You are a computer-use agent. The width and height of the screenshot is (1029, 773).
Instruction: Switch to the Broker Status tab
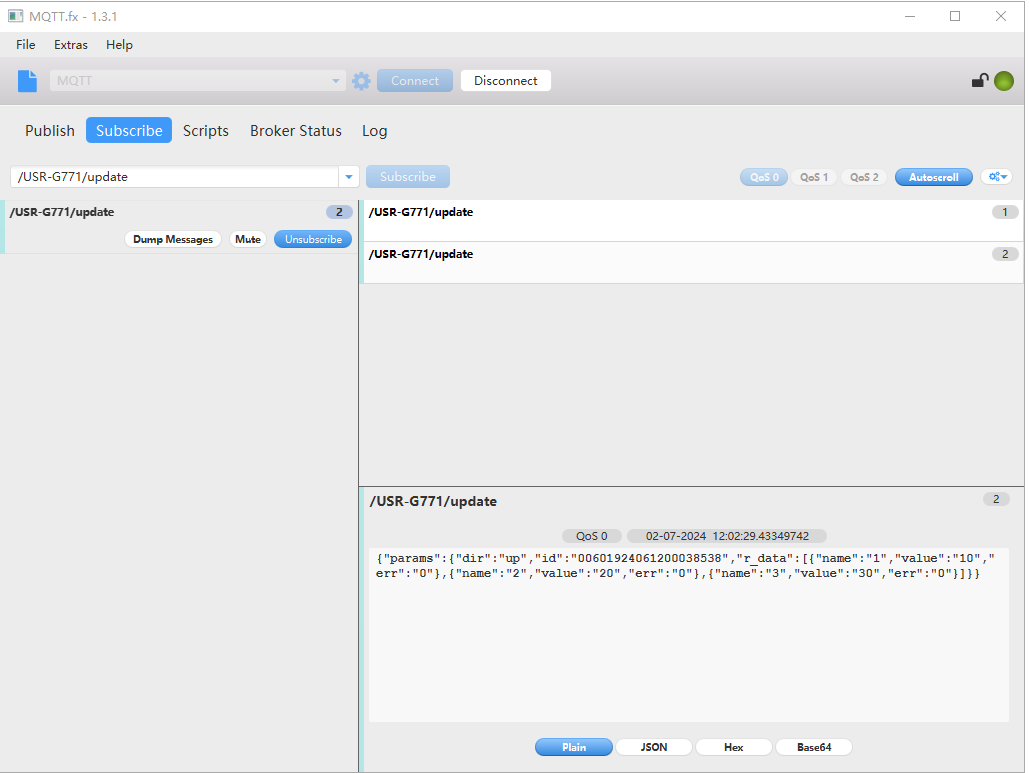pyautogui.click(x=295, y=131)
